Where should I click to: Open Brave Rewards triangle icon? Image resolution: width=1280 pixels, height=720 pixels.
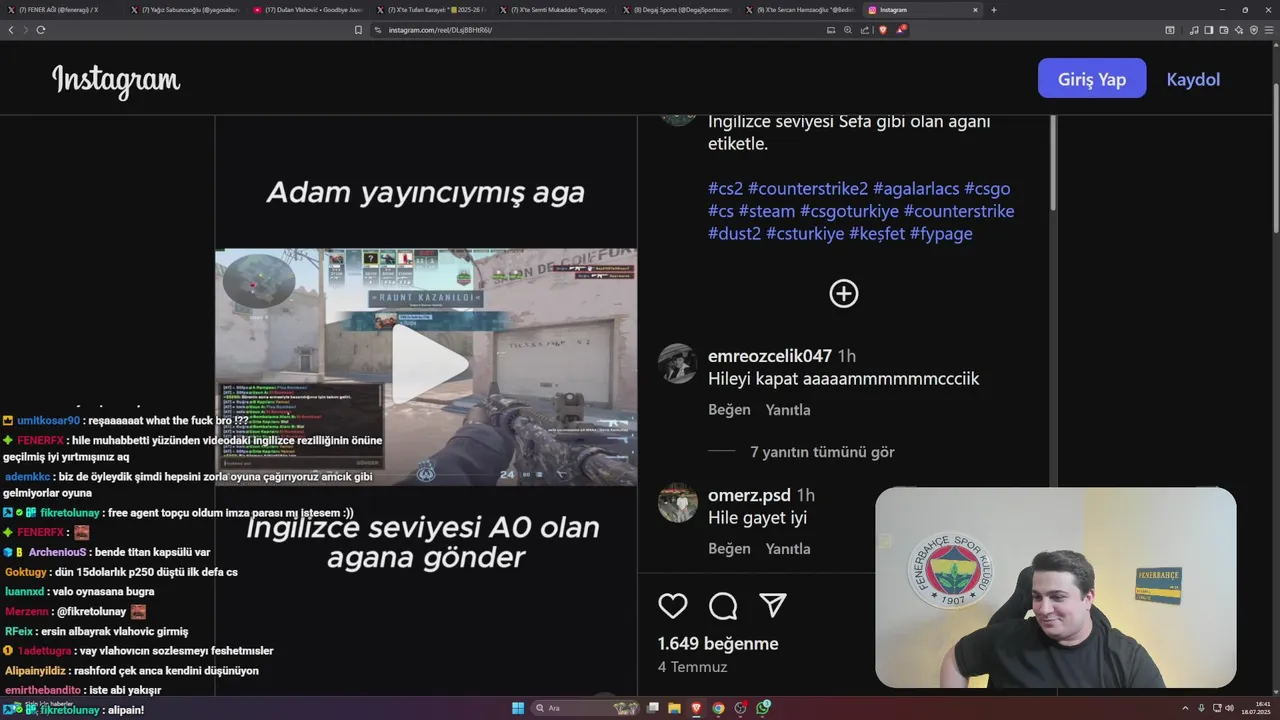pos(900,30)
